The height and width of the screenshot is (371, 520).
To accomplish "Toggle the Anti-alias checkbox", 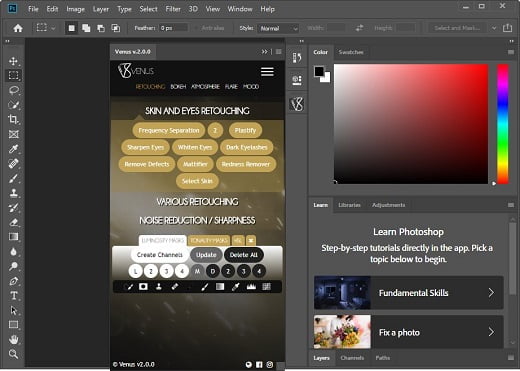I will click(x=197, y=28).
